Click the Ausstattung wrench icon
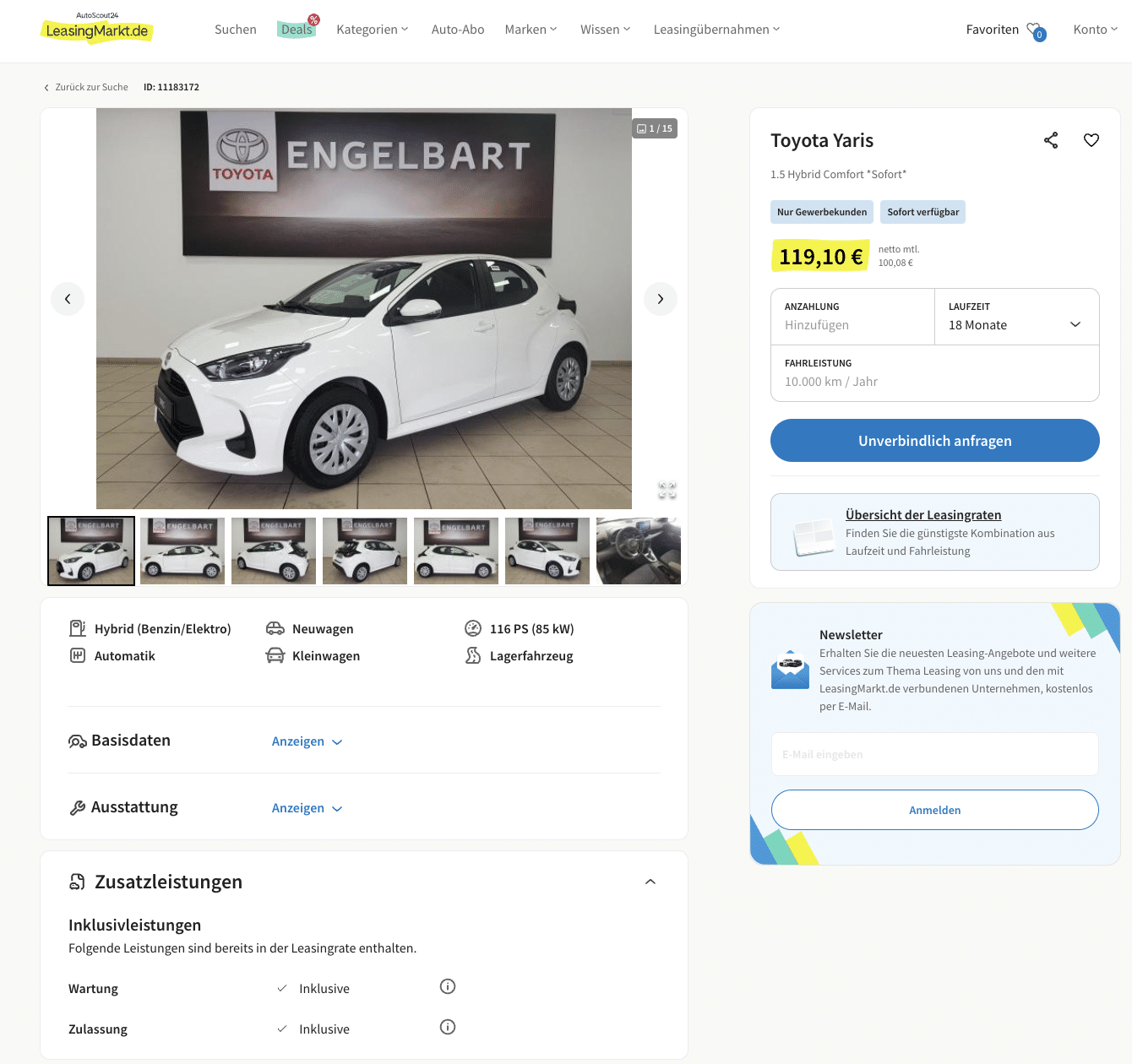This screenshot has height=1064, width=1132. click(78, 808)
